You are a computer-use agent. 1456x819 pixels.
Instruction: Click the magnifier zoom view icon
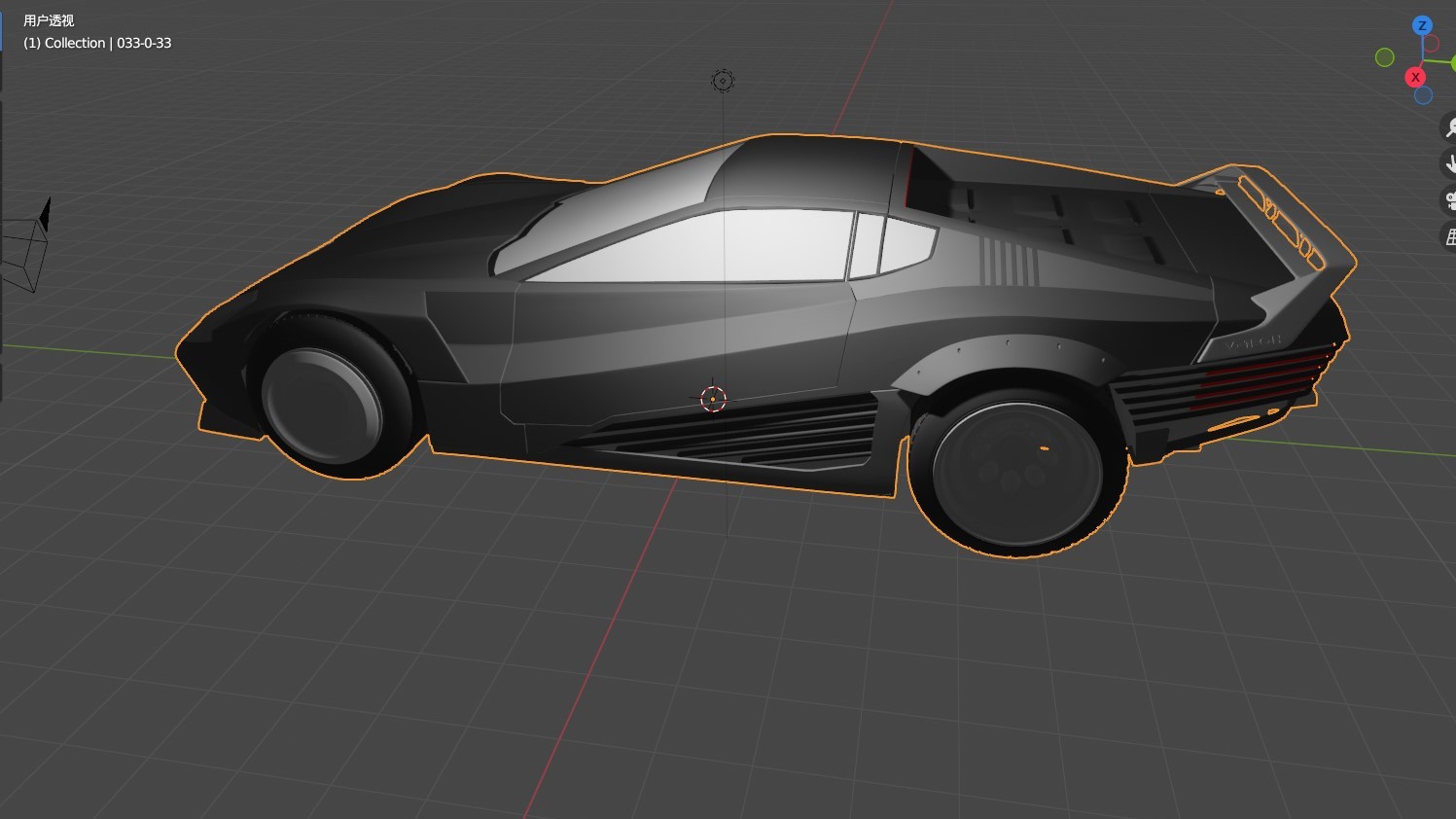[x=1449, y=127]
